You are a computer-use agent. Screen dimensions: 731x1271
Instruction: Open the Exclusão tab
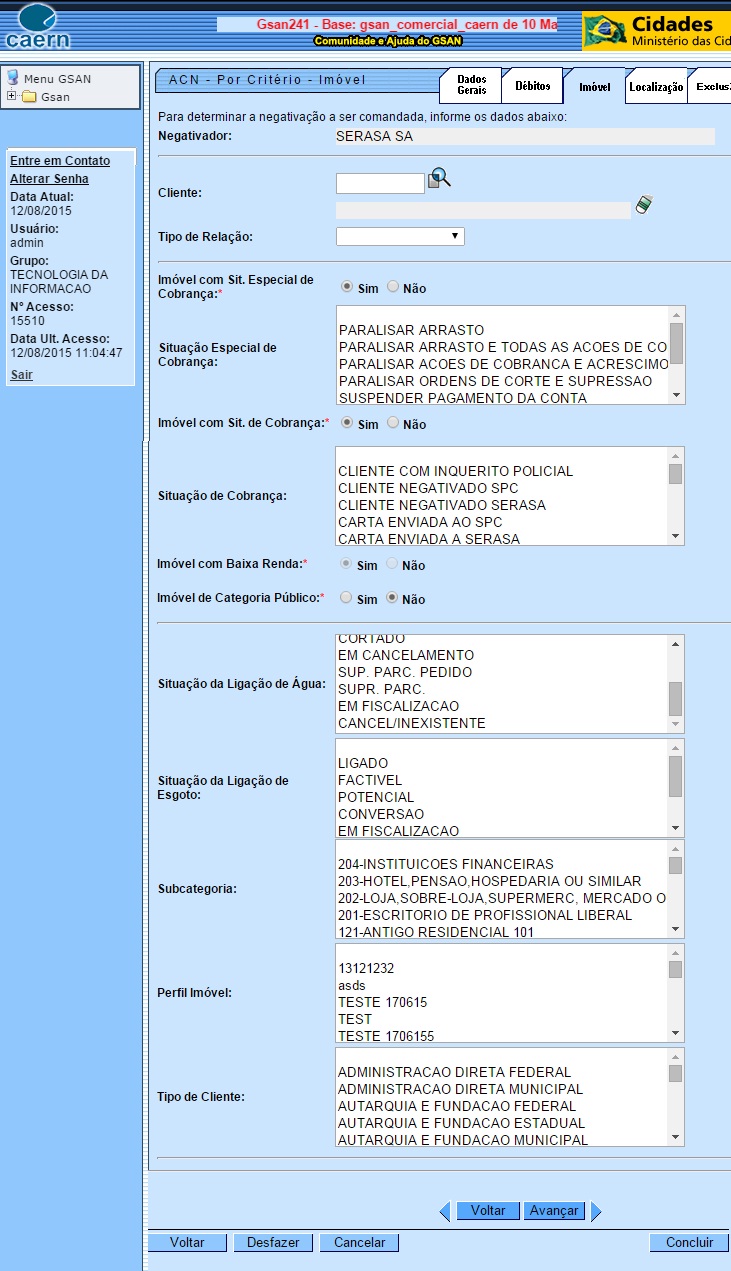(x=710, y=87)
